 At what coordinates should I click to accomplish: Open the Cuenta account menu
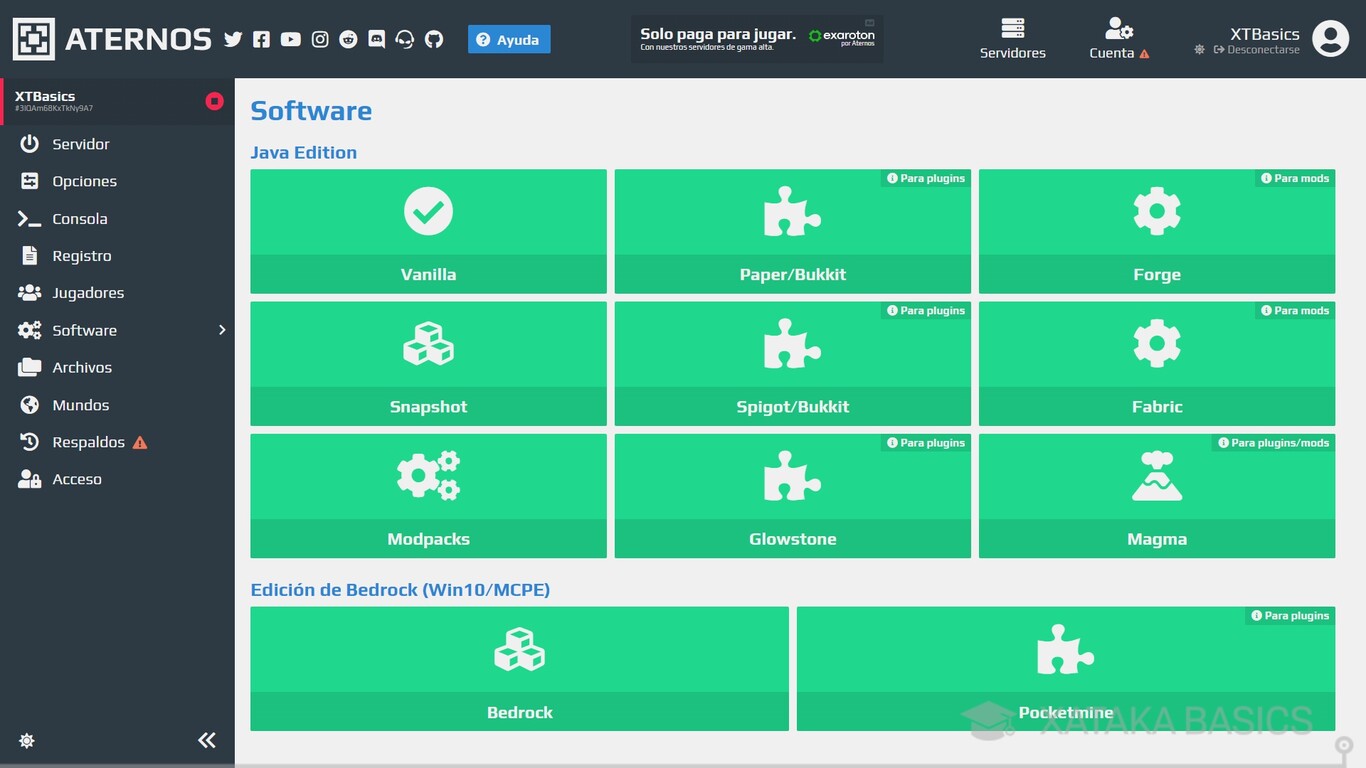coord(1118,39)
